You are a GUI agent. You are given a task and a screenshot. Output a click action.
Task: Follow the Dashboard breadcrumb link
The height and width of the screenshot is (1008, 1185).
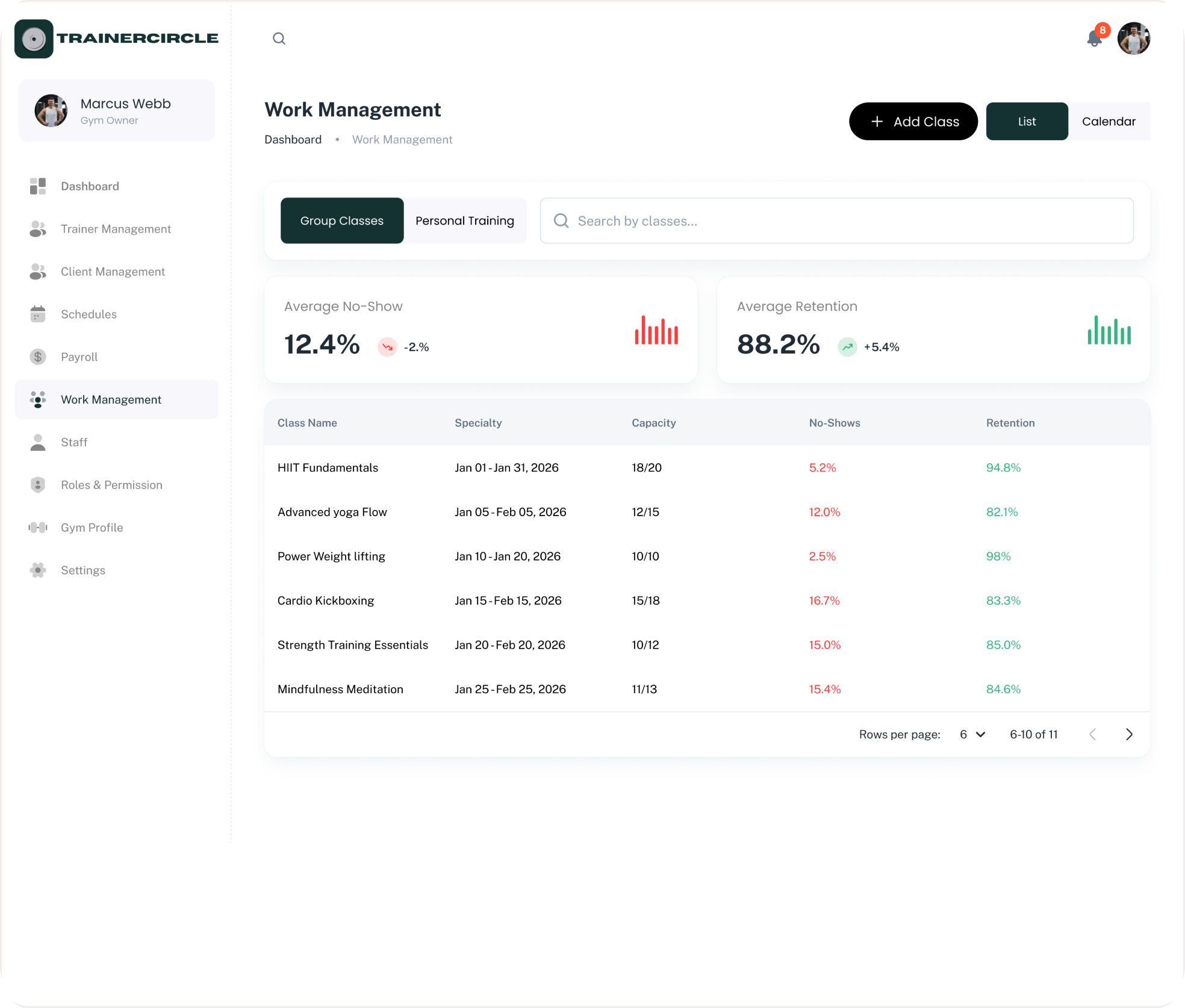coord(293,139)
